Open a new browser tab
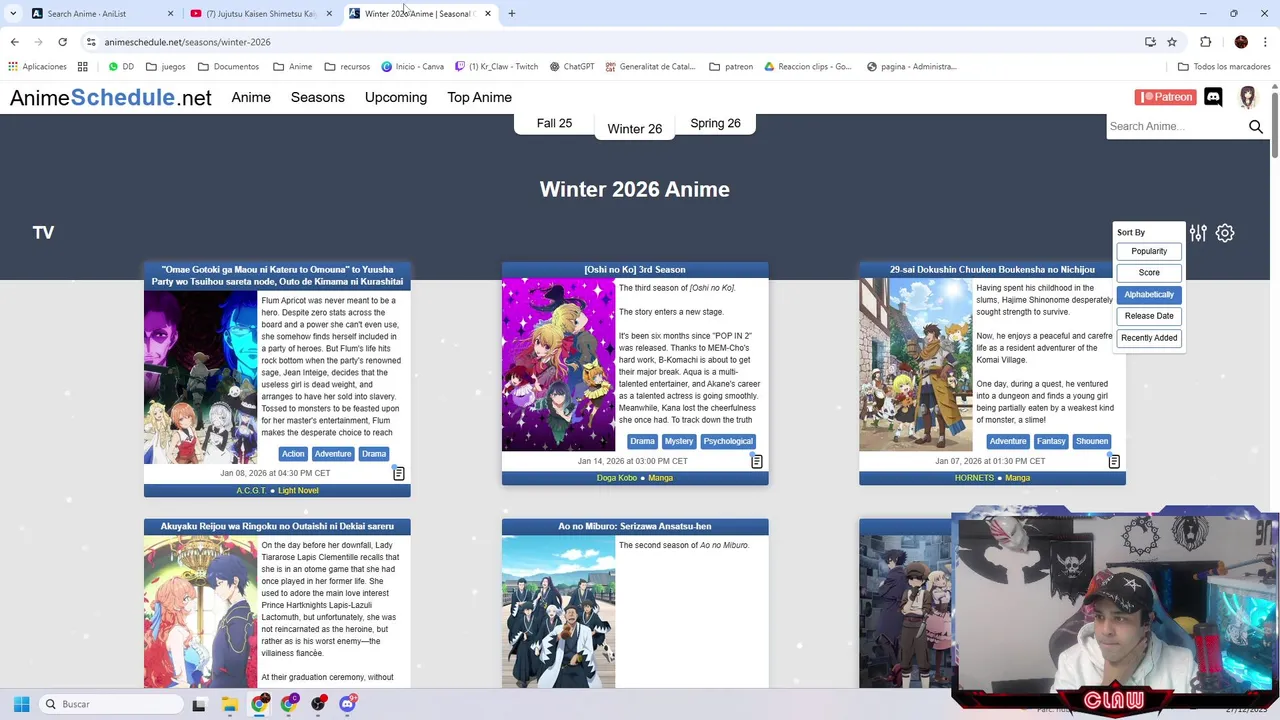This screenshot has height=720, width=1280. coord(512,14)
